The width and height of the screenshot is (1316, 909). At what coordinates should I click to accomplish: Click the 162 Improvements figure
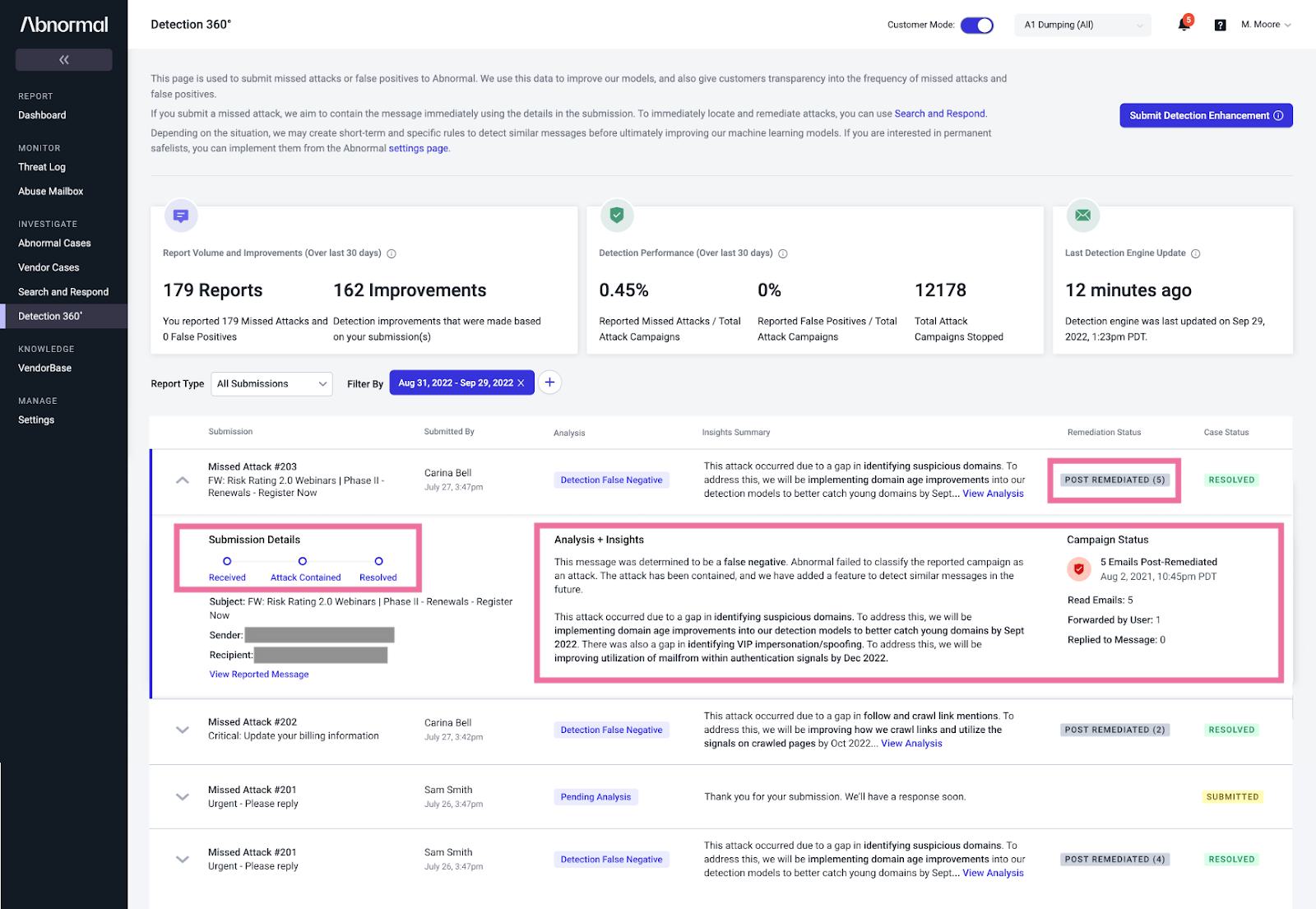pos(410,290)
